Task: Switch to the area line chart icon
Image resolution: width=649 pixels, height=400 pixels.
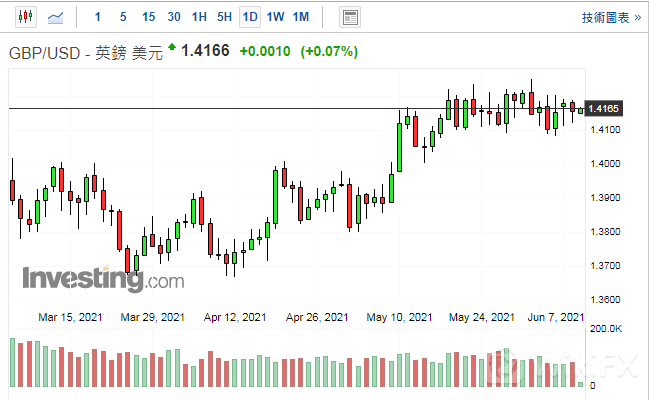Action: point(59,17)
